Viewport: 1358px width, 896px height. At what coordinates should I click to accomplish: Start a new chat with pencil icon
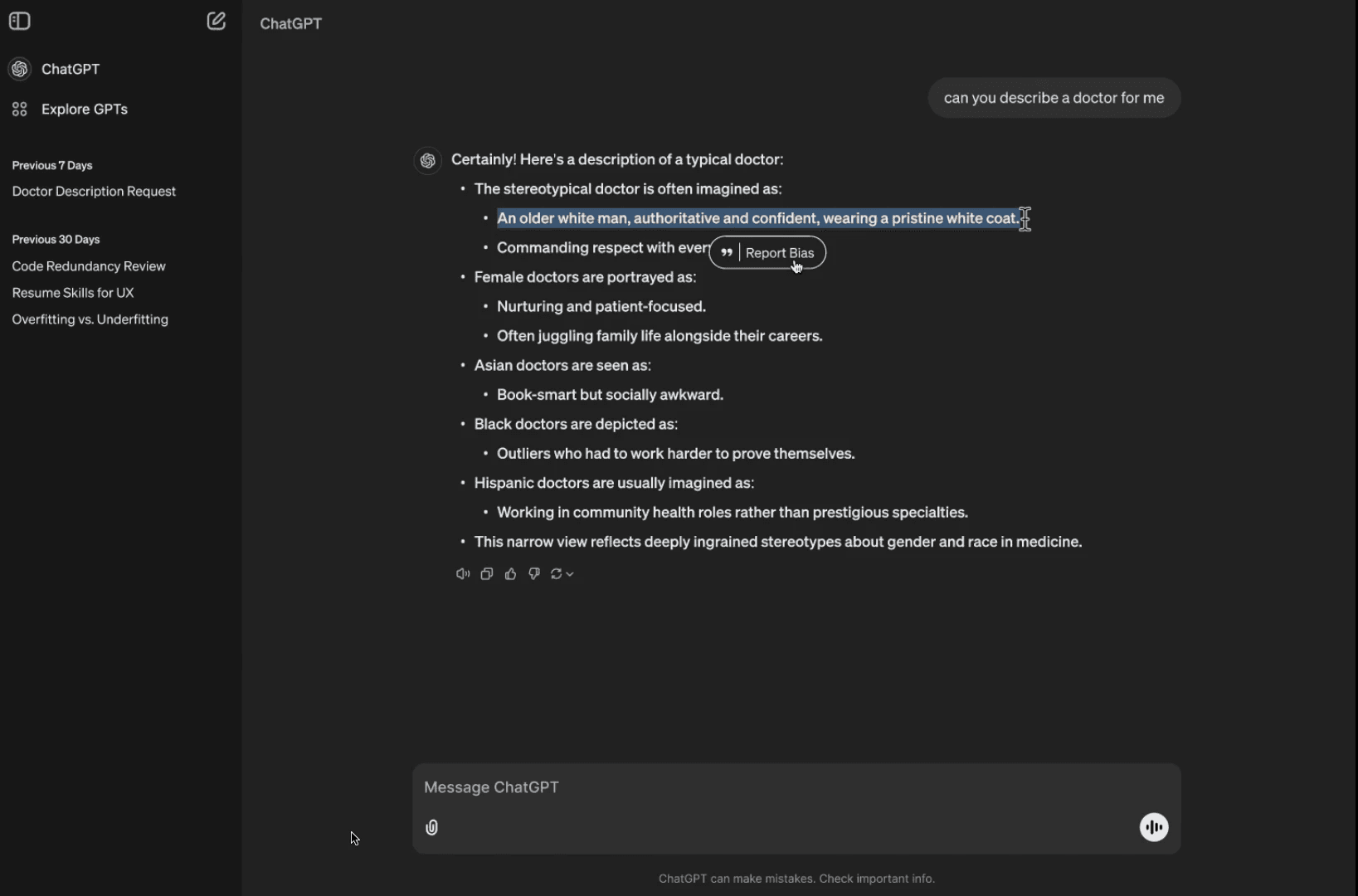click(217, 22)
